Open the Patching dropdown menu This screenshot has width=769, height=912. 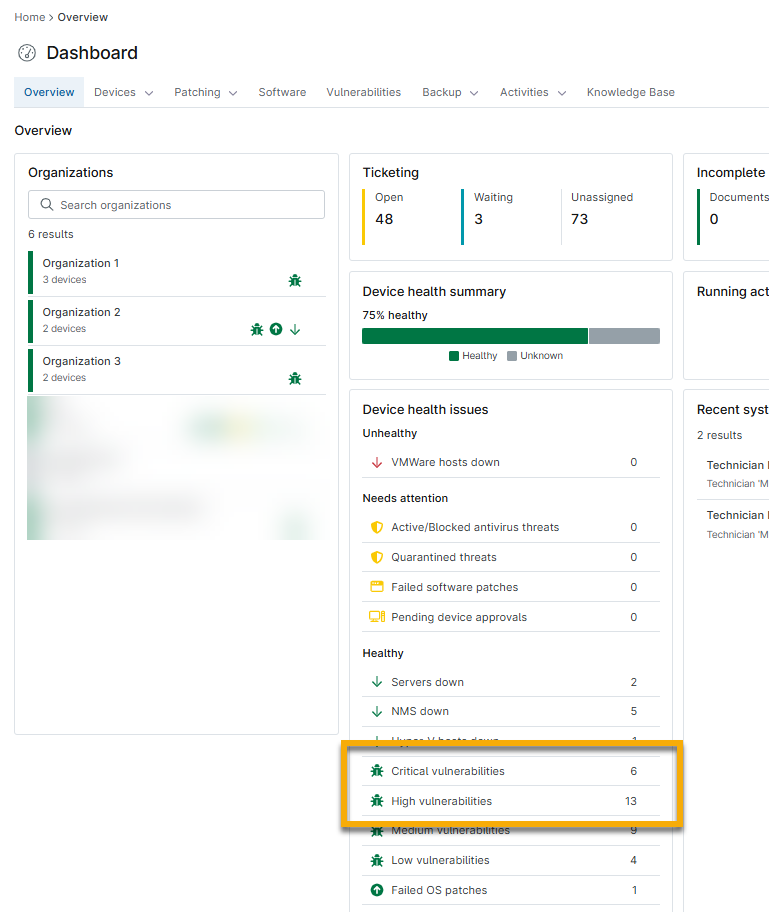205,92
